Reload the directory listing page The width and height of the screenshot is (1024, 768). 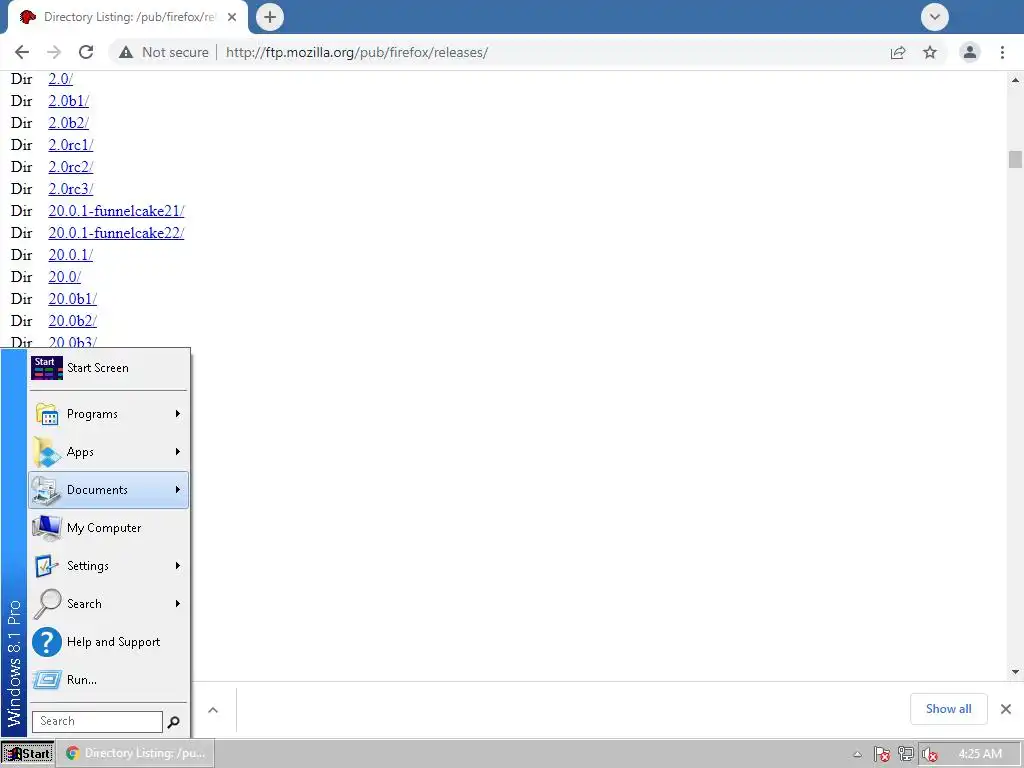click(x=86, y=52)
